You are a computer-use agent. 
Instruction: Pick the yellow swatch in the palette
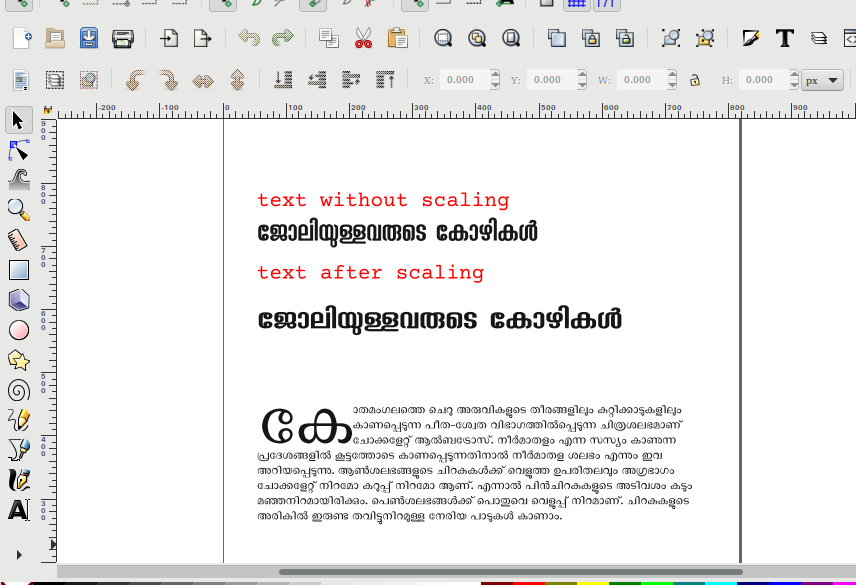coord(593,581)
